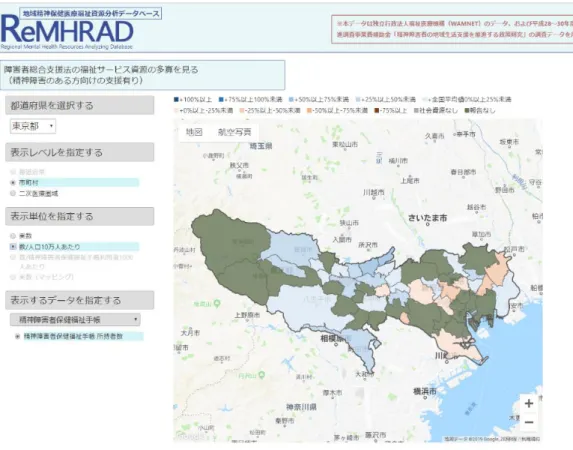This screenshot has height=450, width=573.
Task: Click the 久喜市 map label
Action: coord(435,136)
